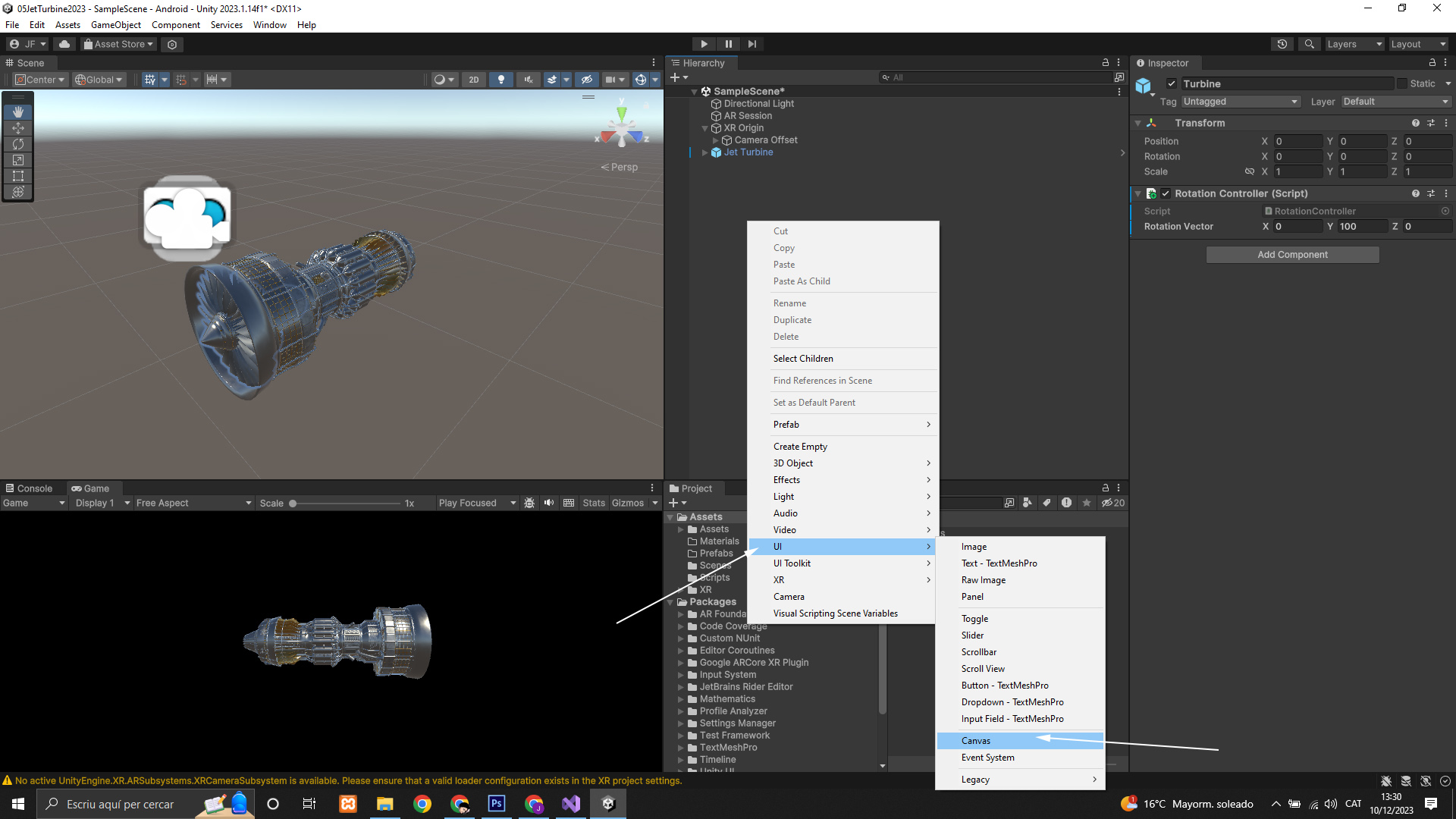Open the Tag Untagged dropdown
Viewport: 1456px width, 819px height.
click(x=1241, y=102)
